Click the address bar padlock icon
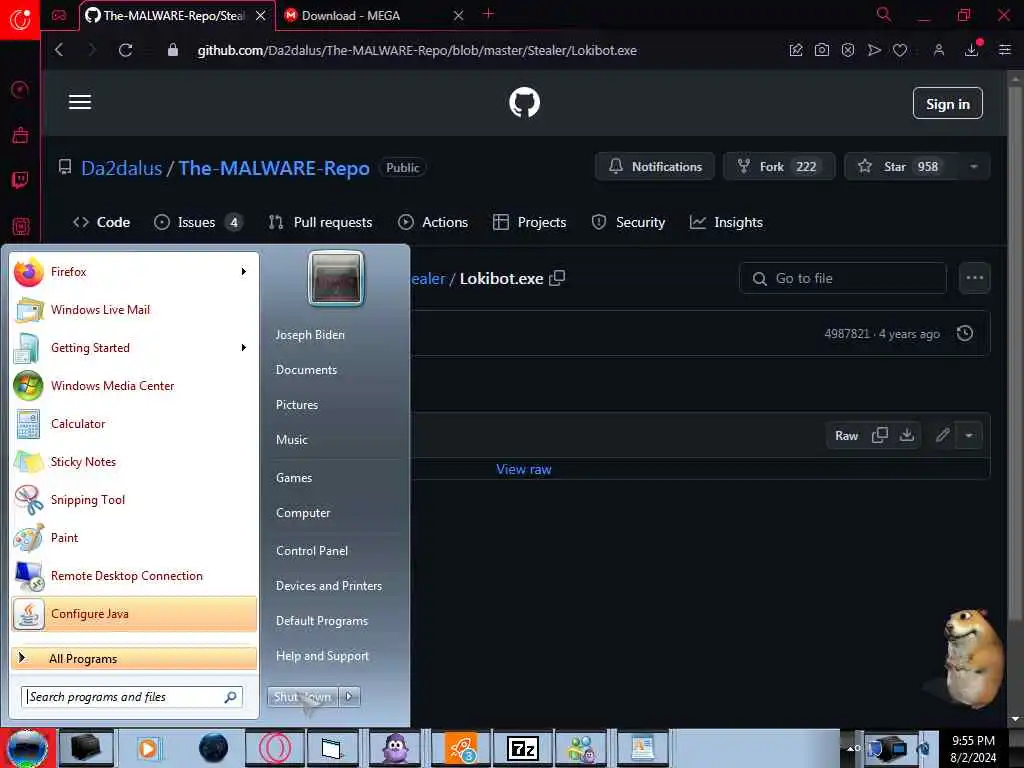 tap(172, 50)
